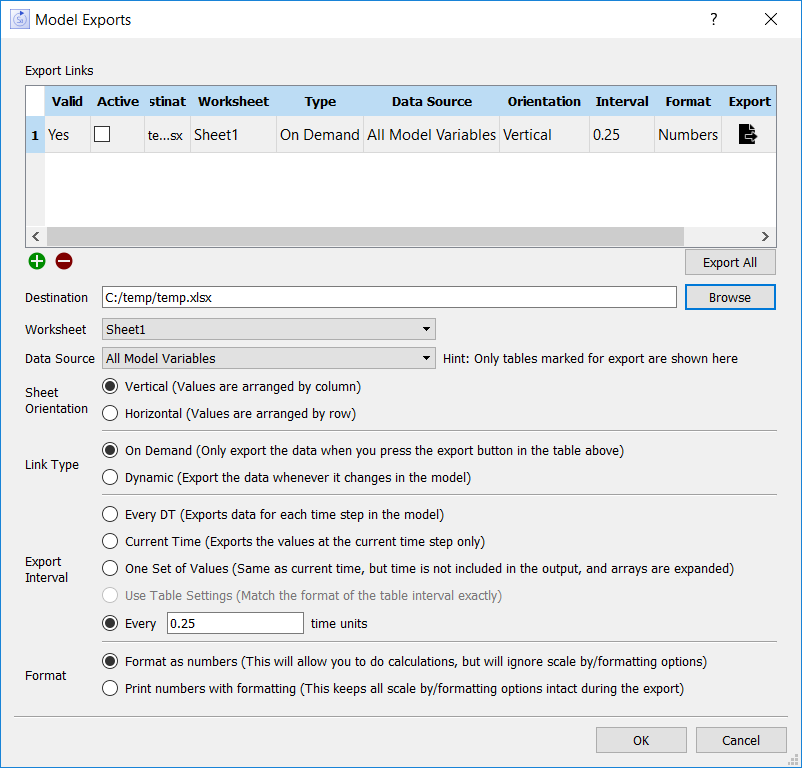The height and width of the screenshot is (768, 802).
Task: Select Horizontal sheet orientation
Action: 110,413
